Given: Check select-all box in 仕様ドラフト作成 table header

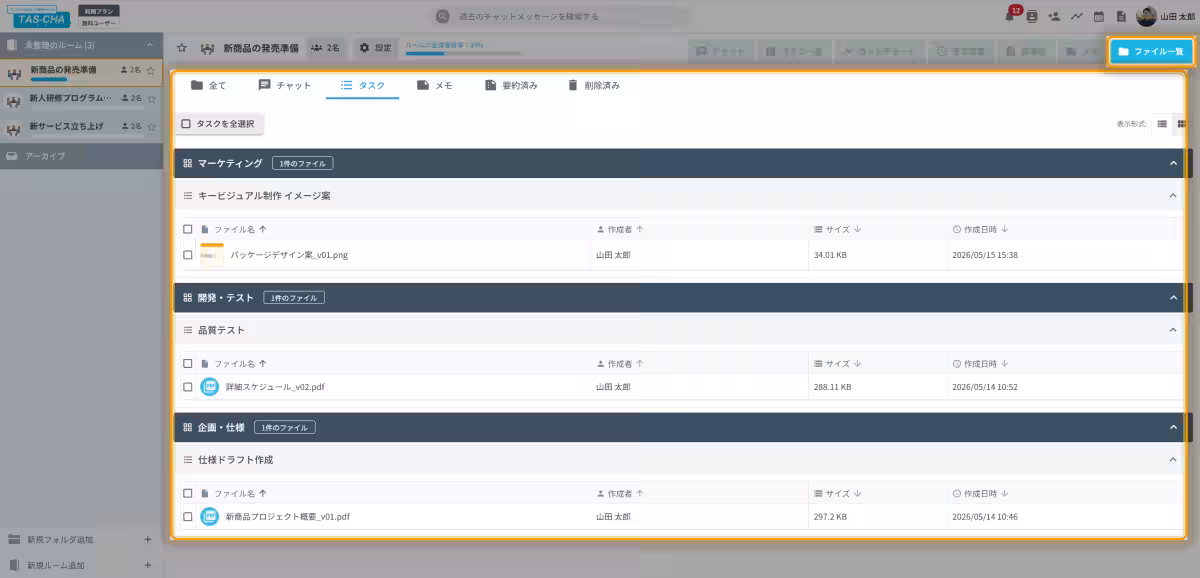Looking at the screenshot, I should pos(187,494).
